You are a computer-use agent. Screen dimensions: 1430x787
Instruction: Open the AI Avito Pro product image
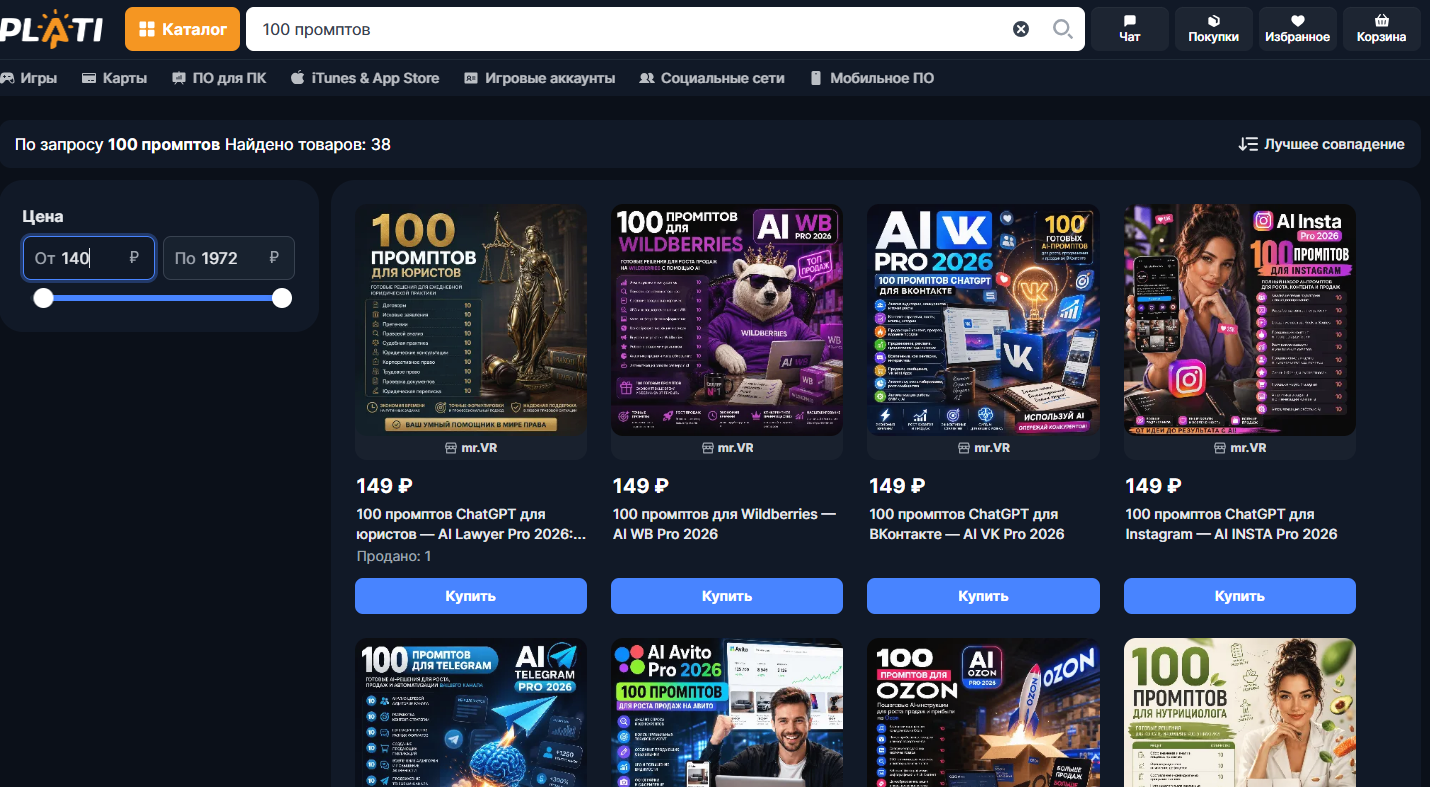[x=727, y=712]
